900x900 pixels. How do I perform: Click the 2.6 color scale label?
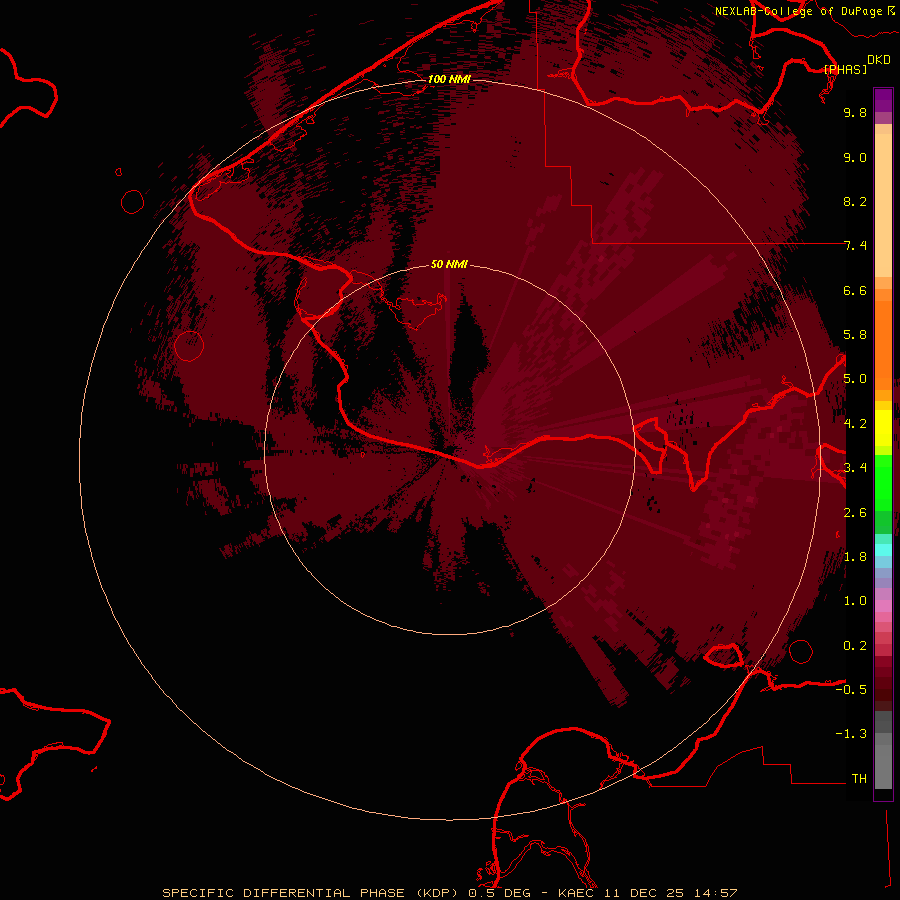tap(855, 513)
